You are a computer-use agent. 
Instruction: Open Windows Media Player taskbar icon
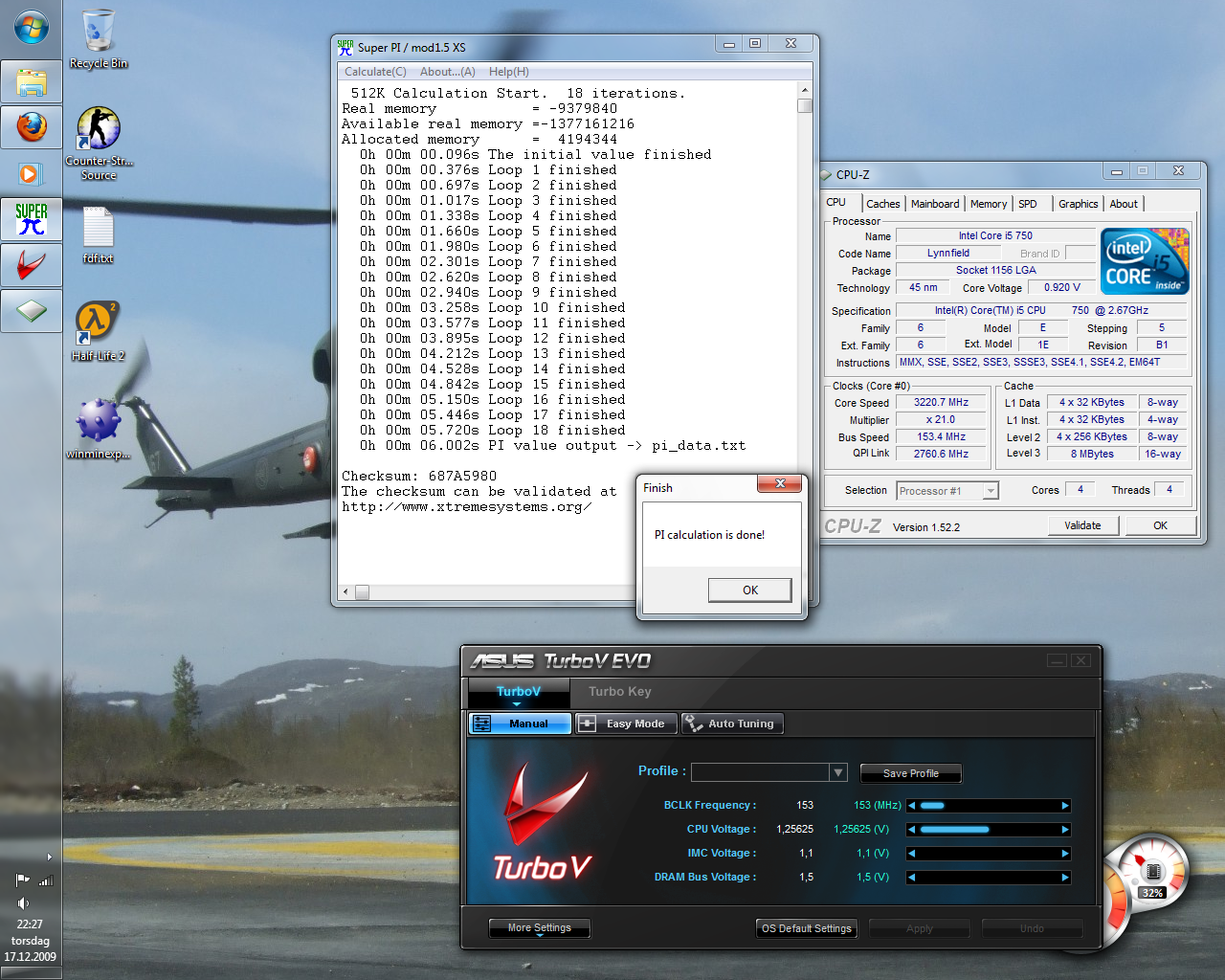click(32, 173)
